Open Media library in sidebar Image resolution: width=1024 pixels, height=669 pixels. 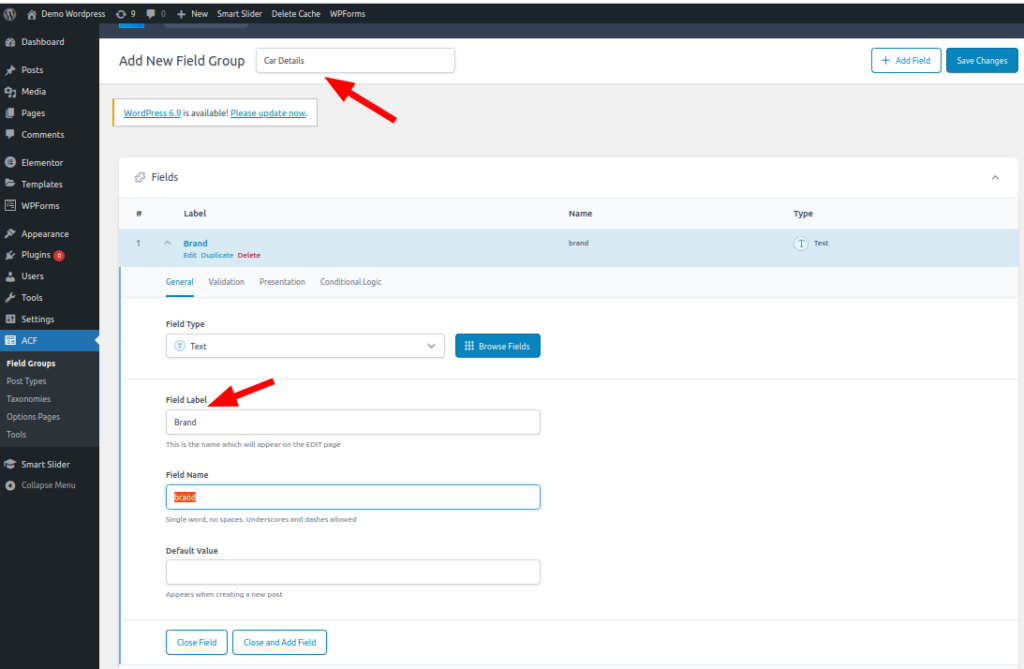click(33, 92)
